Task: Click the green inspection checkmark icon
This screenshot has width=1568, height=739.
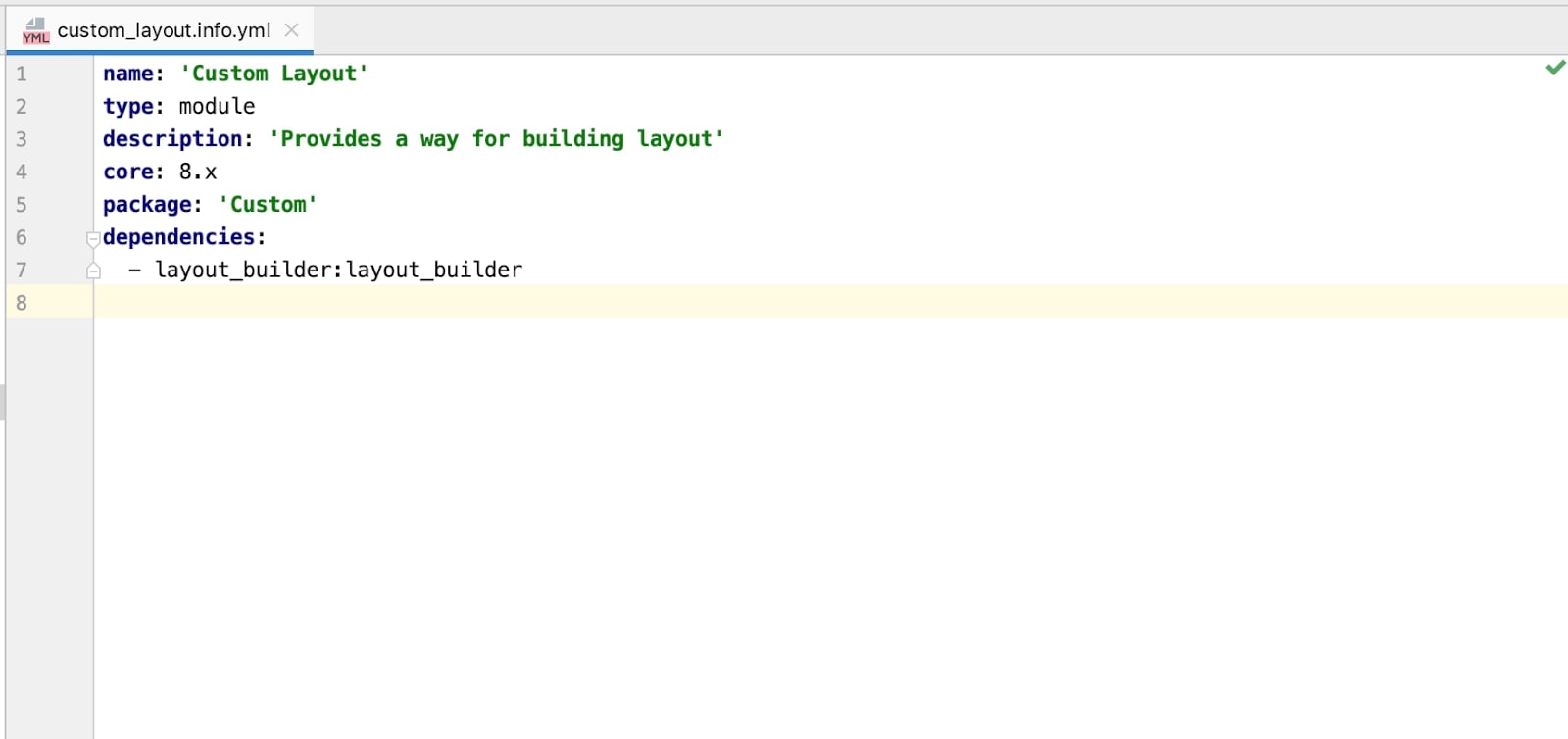Action: pyautogui.click(x=1555, y=68)
